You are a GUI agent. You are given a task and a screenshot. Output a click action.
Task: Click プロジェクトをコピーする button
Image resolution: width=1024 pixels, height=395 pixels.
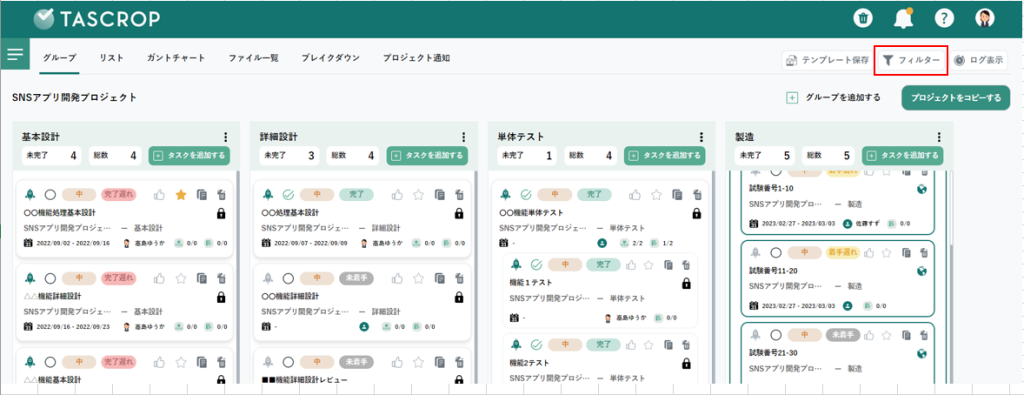click(x=956, y=98)
